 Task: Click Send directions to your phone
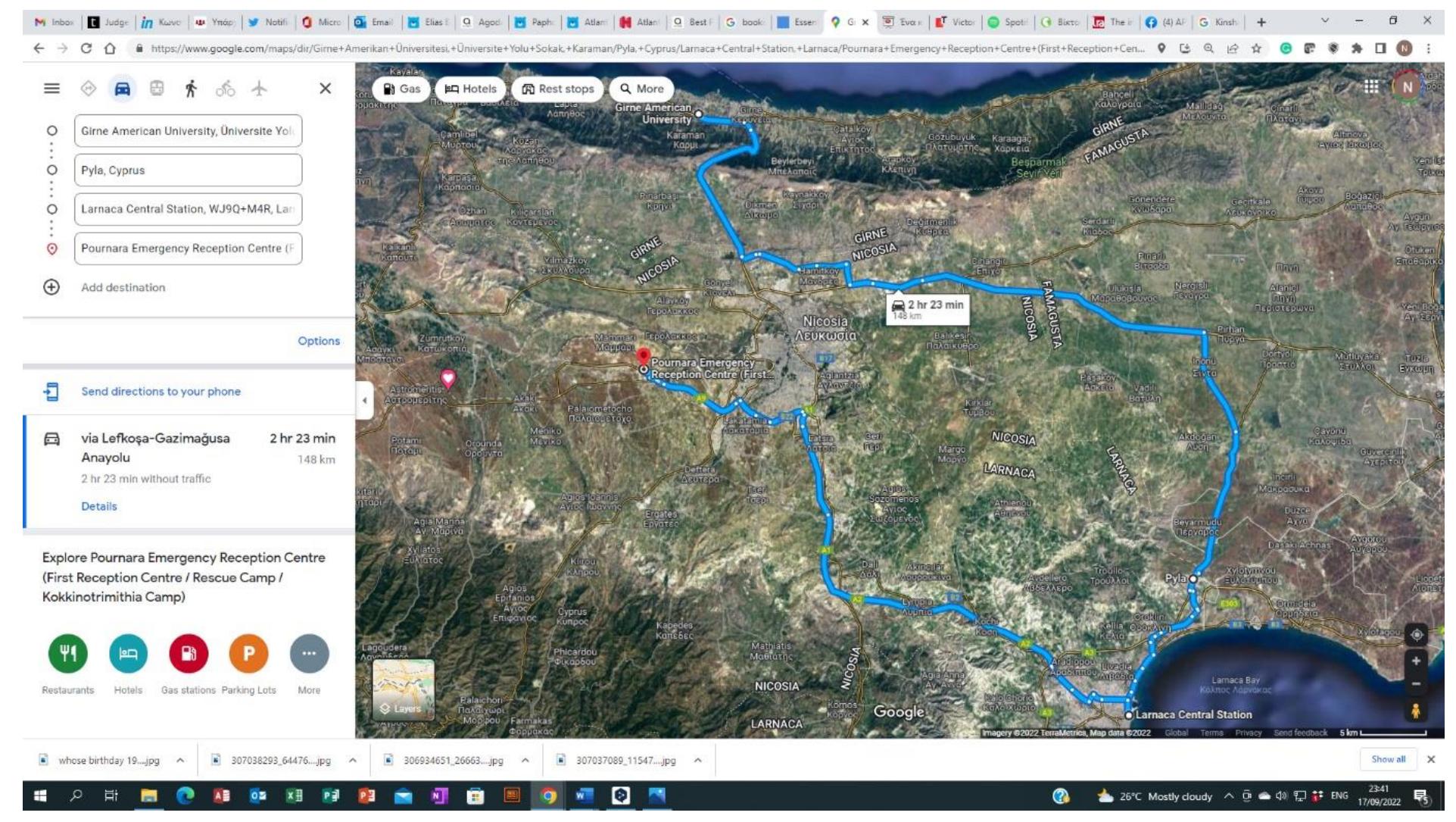[x=161, y=392]
